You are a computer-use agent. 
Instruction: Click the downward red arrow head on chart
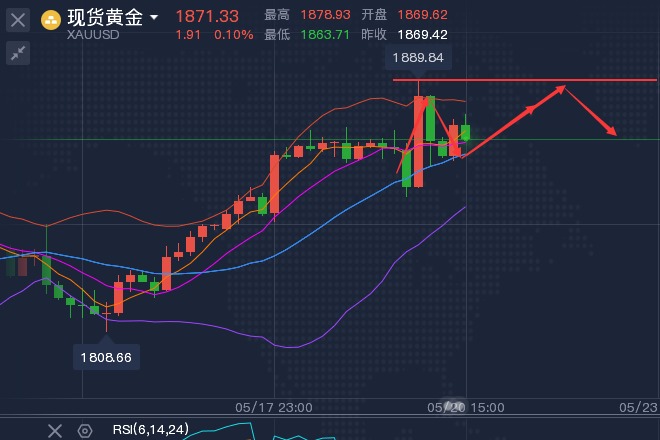coord(612,132)
